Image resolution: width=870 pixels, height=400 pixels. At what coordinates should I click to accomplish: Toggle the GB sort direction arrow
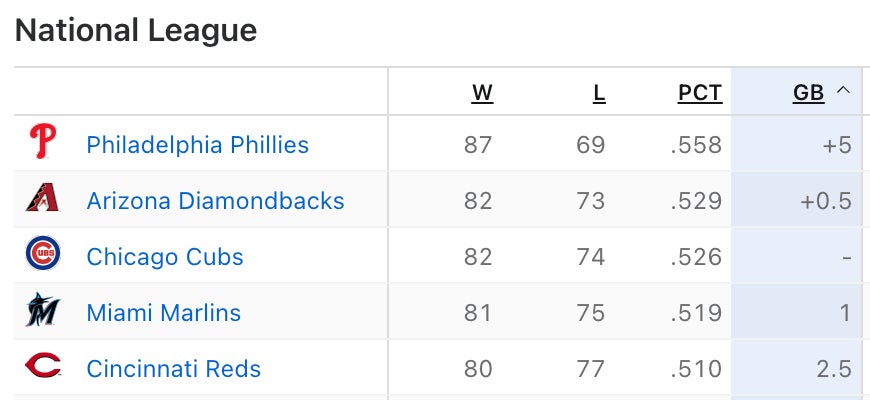[x=843, y=92]
